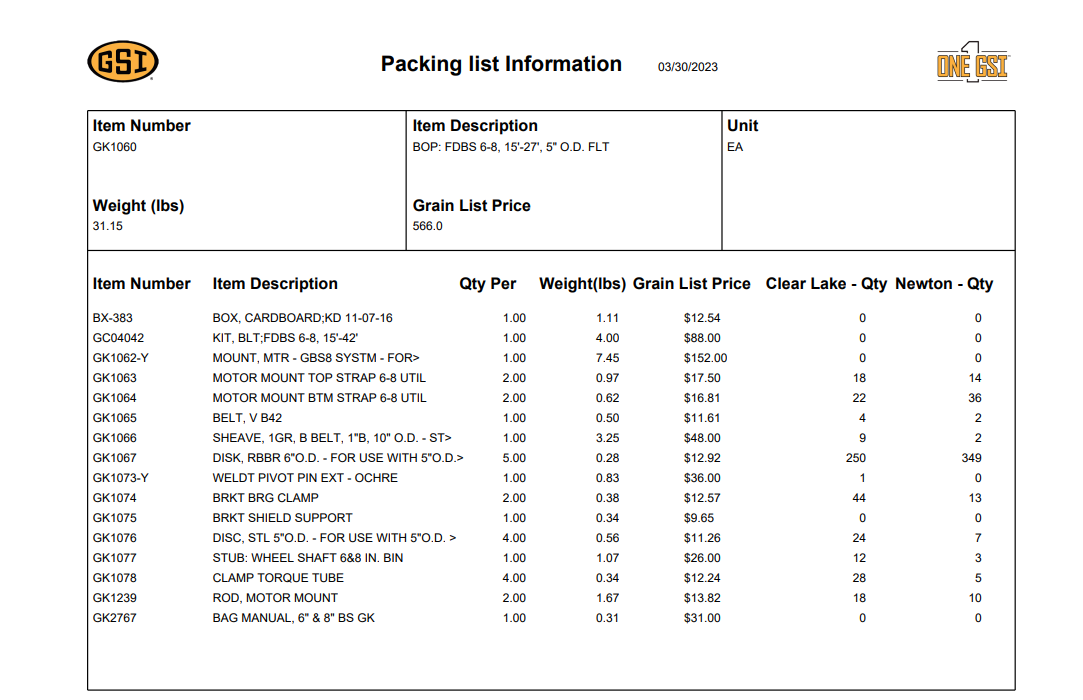Click the Packing list Information title
1083x700 pixels.
(501, 64)
